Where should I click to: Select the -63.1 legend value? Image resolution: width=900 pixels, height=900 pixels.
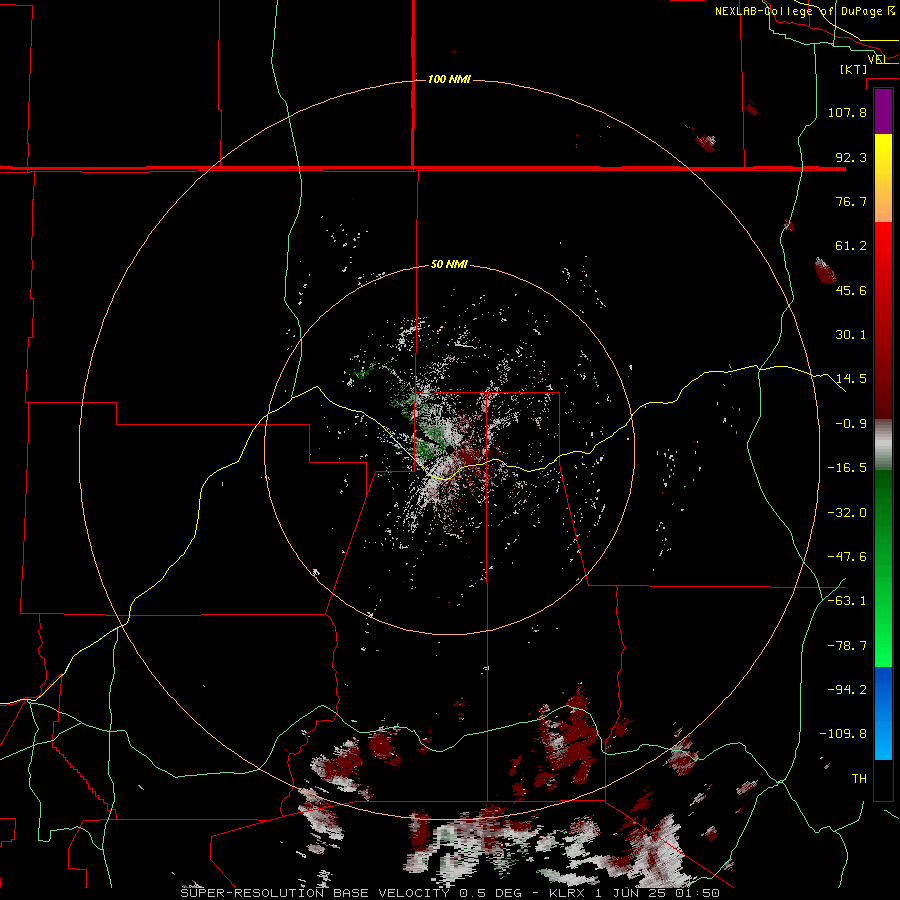847,601
